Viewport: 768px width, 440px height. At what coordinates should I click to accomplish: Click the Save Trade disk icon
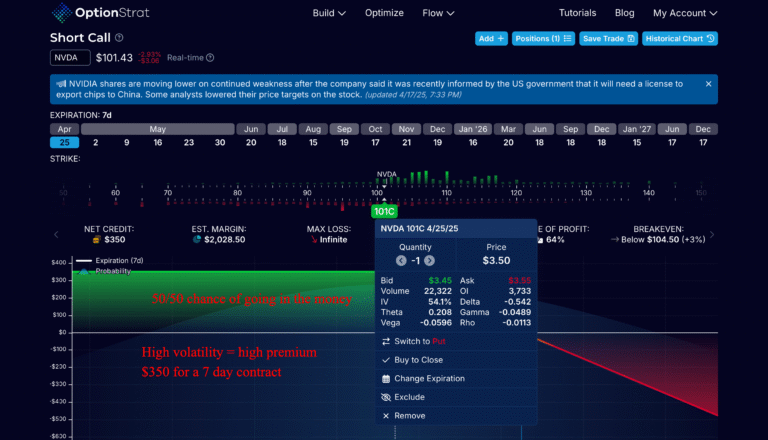coord(631,38)
